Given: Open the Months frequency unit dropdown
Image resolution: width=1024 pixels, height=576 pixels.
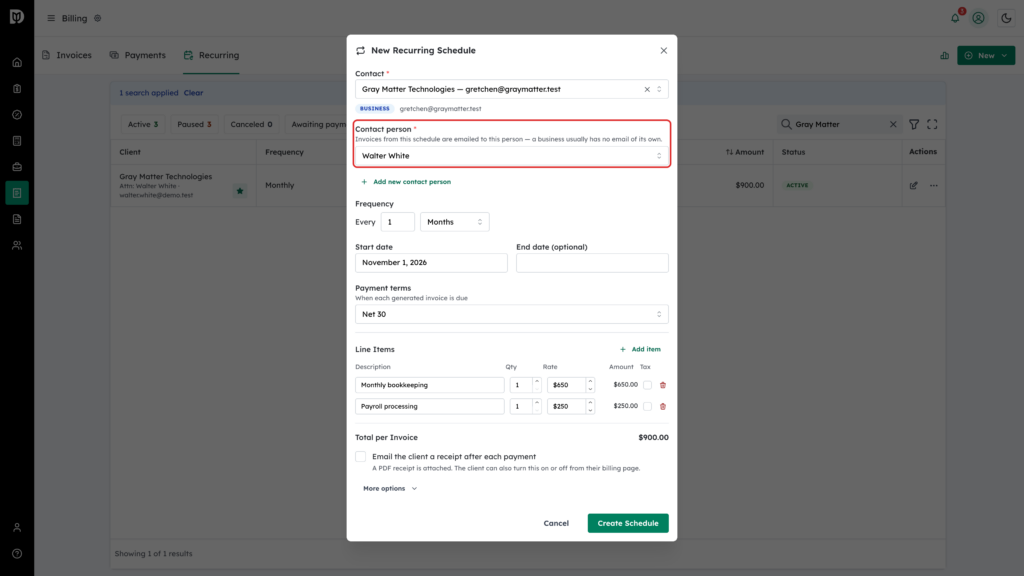Looking at the screenshot, I should (455, 222).
